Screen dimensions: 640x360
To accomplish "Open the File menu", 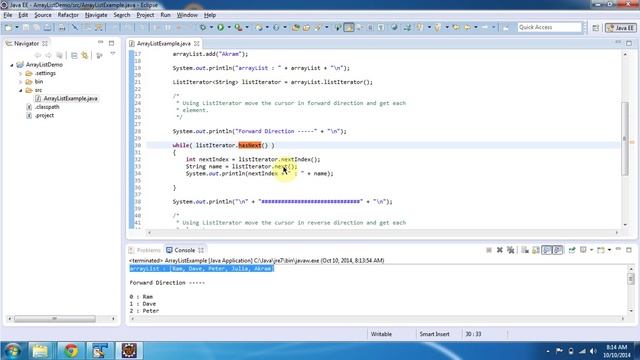I will click(x=8, y=15).
